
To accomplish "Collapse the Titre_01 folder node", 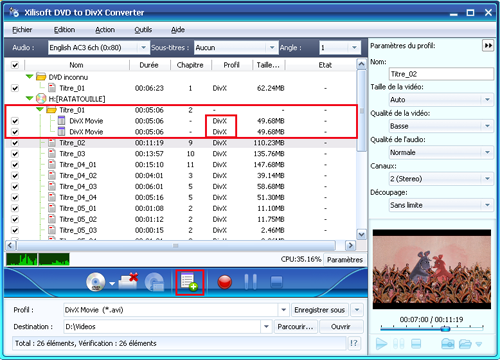I will 40,109.
